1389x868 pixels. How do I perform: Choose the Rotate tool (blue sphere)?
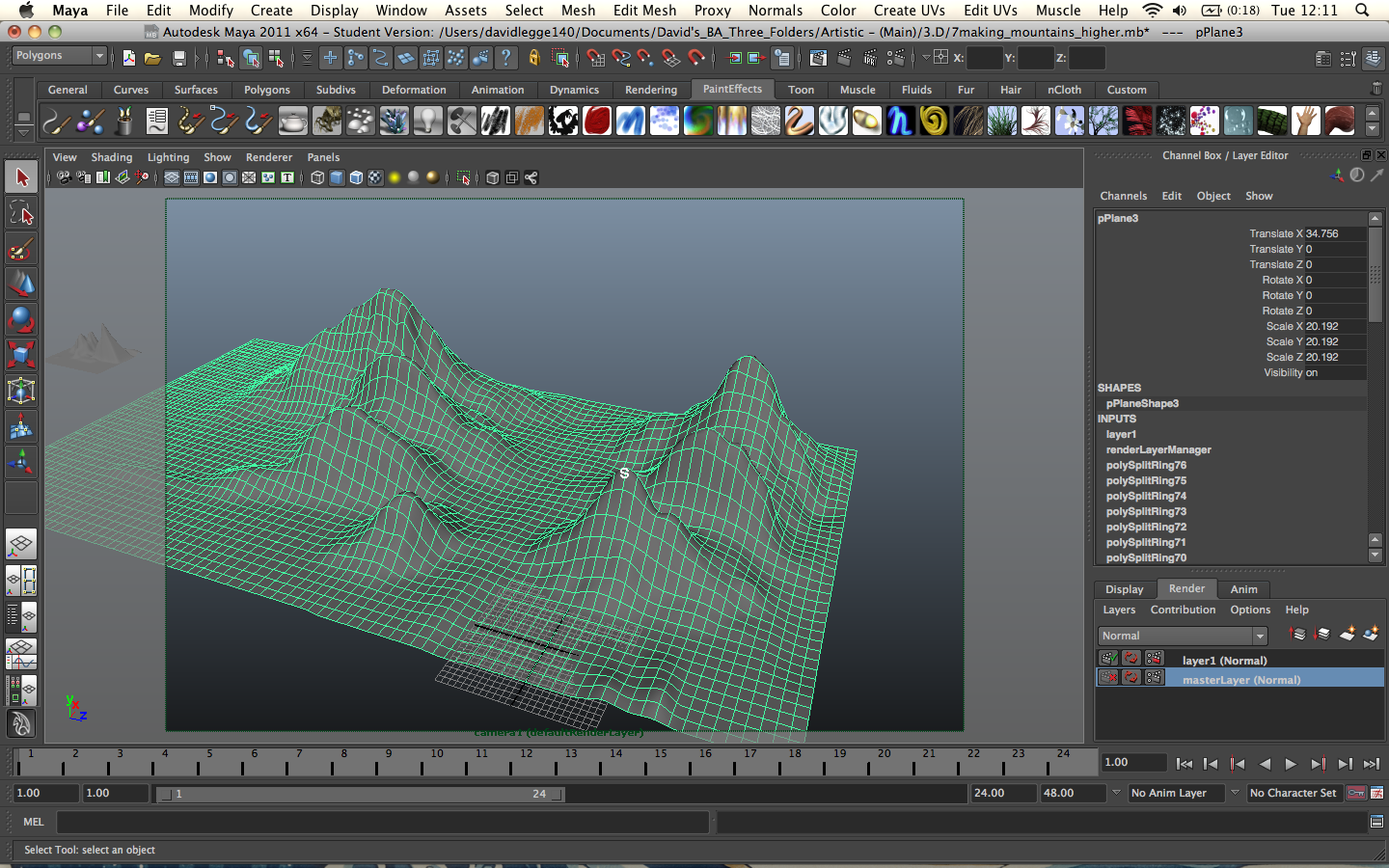[x=21, y=319]
